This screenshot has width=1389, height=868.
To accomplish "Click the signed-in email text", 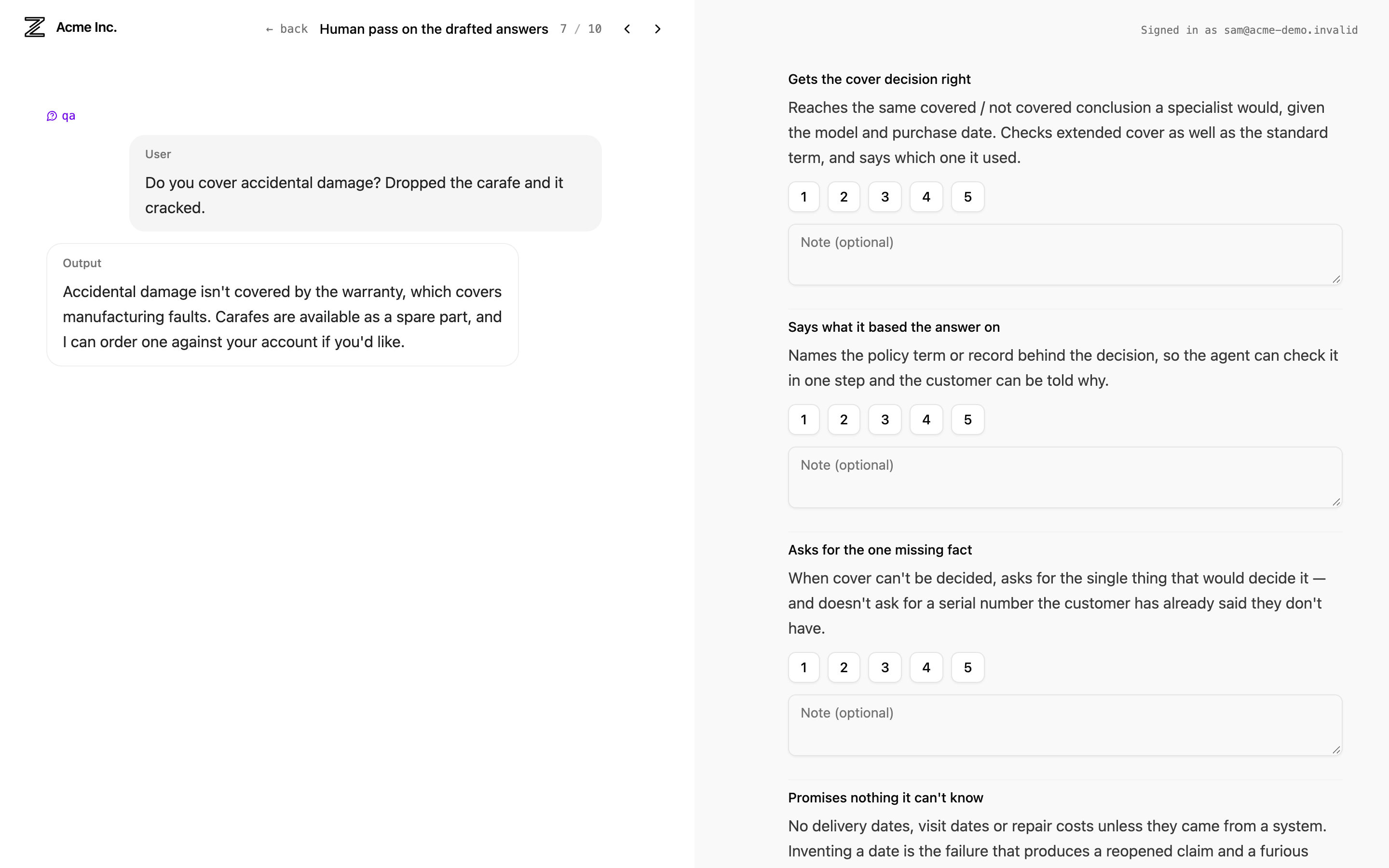I will coord(1291,30).
